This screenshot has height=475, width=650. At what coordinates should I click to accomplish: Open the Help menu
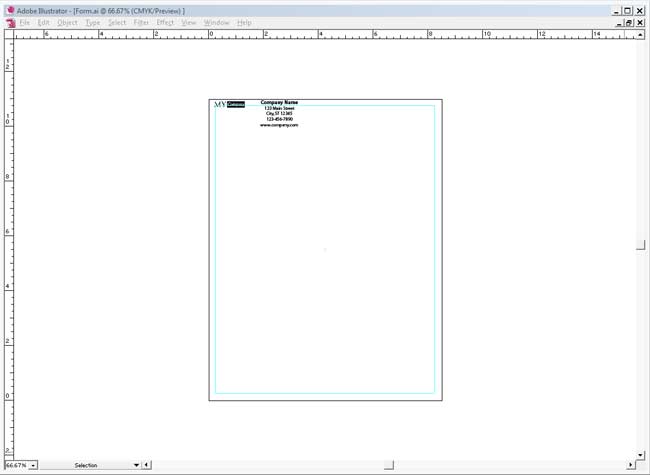click(x=244, y=23)
